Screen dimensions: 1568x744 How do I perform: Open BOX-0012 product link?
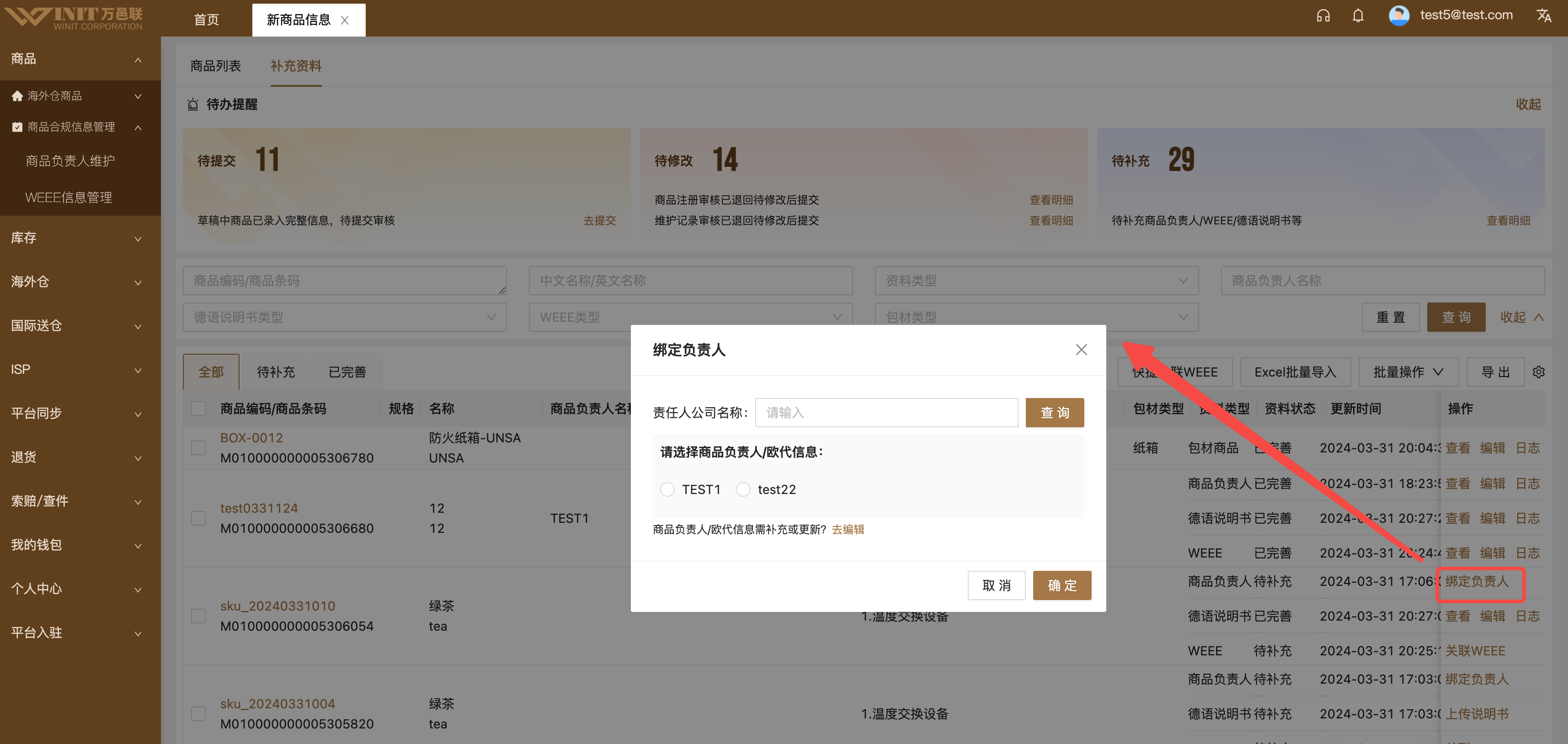[x=251, y=438]
